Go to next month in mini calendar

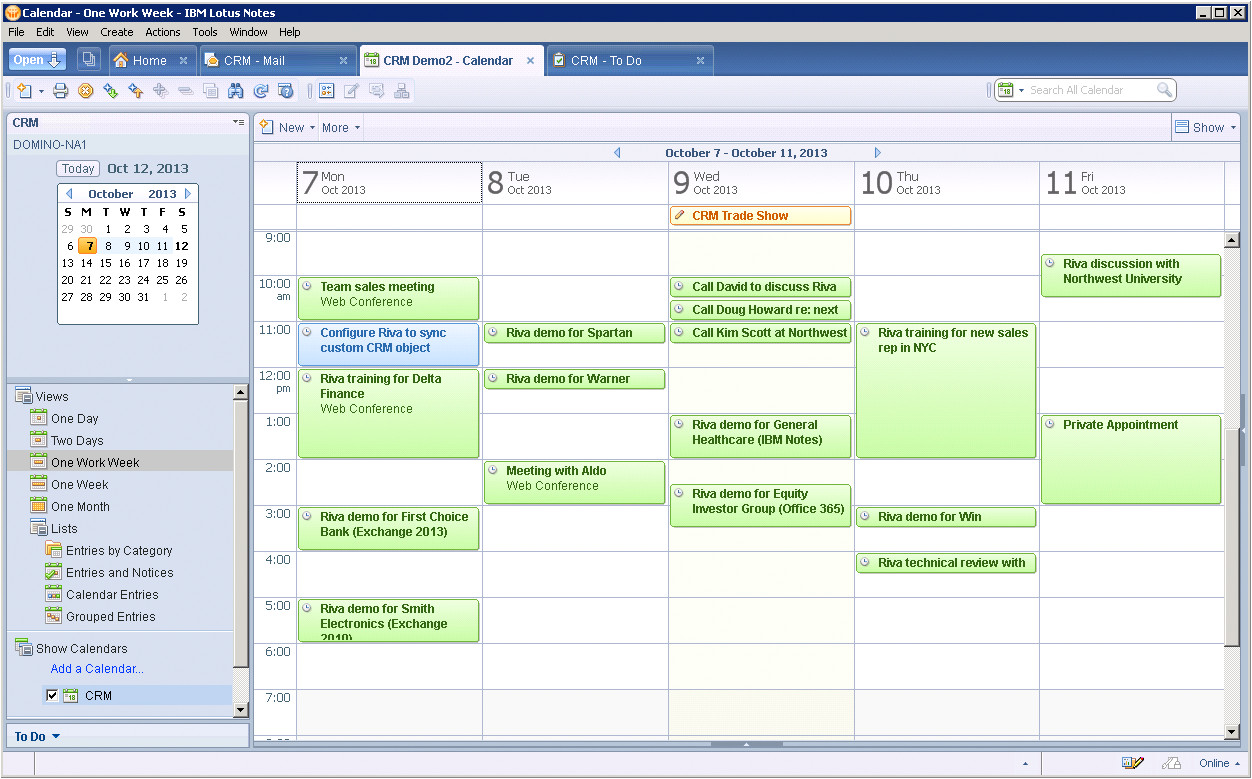click(x=187, y=193)
